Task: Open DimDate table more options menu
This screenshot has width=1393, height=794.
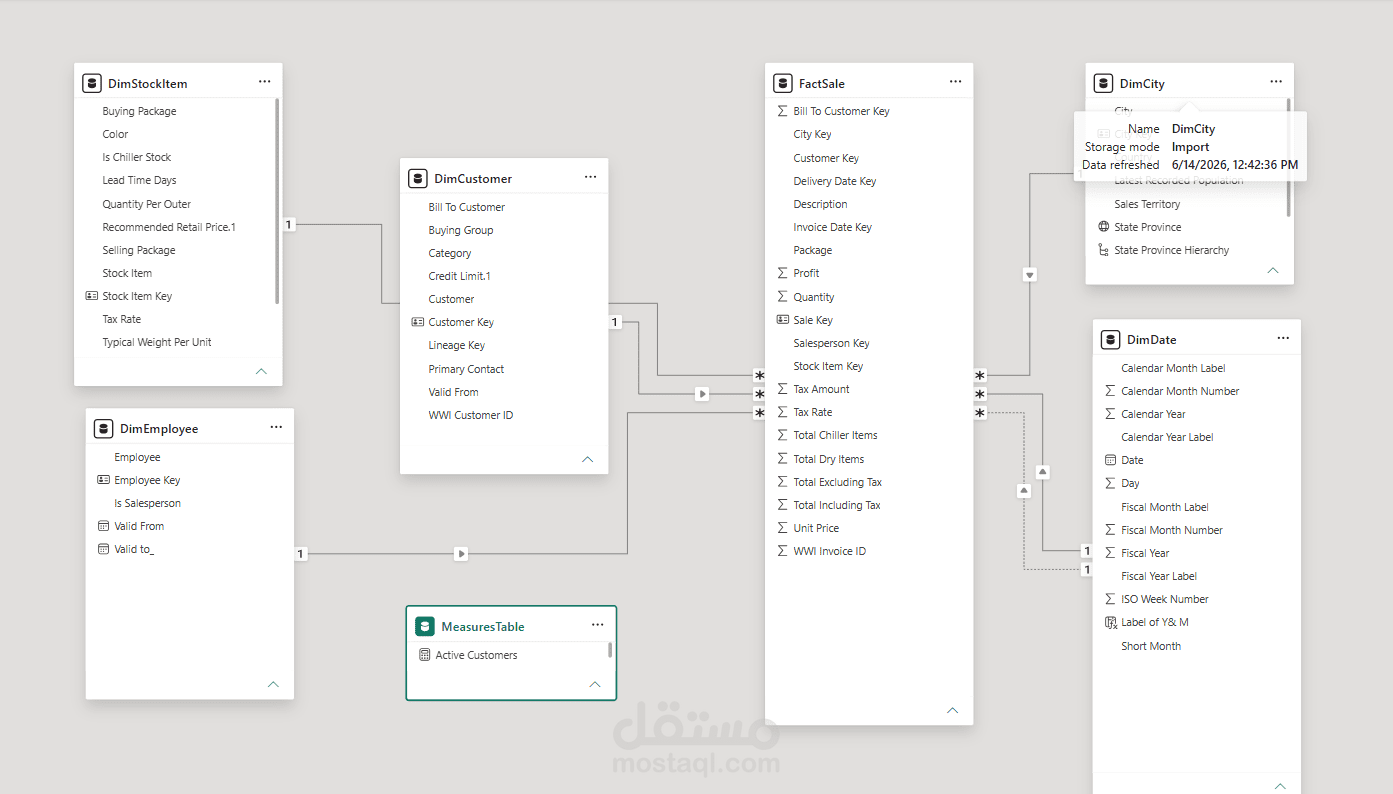Action: (x=1283, y=338)
